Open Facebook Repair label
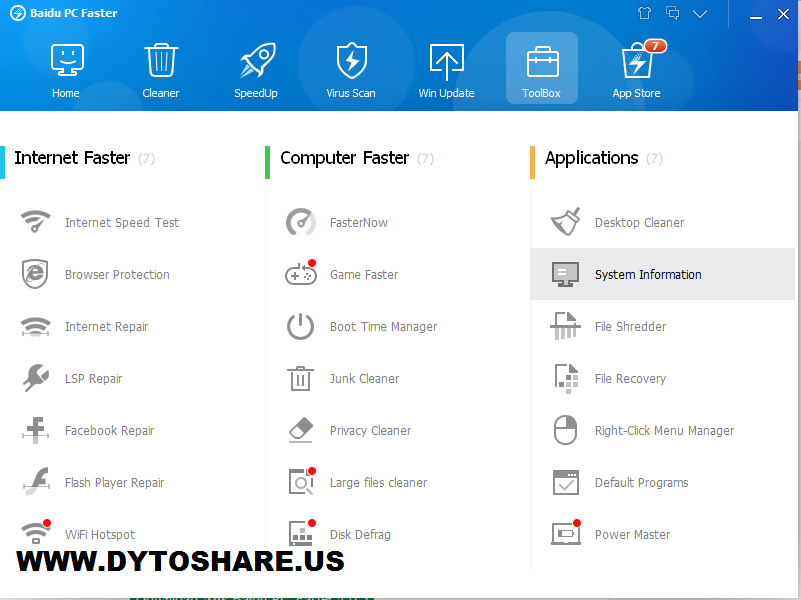The height and width of the screenshot is (600, 801). (x=109, y=431)
